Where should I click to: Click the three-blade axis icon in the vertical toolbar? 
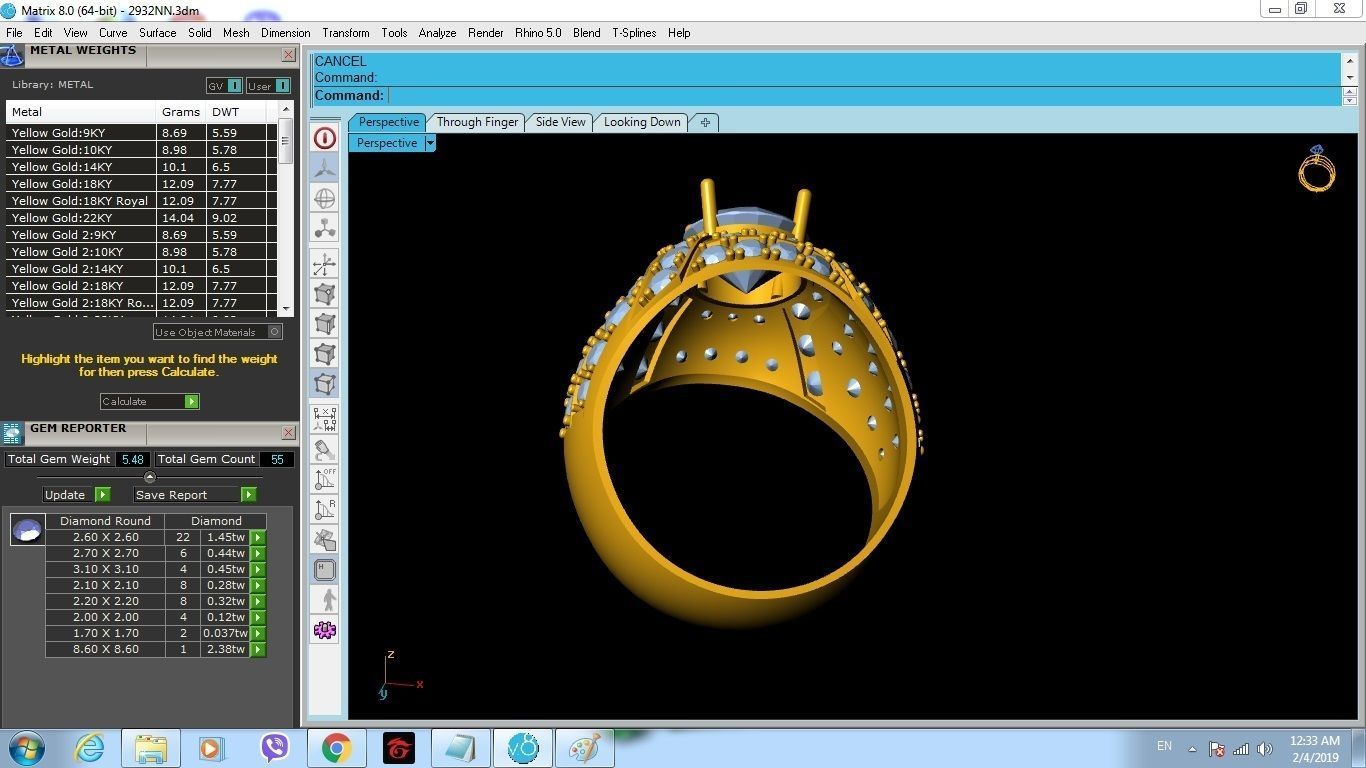point(325,168)
